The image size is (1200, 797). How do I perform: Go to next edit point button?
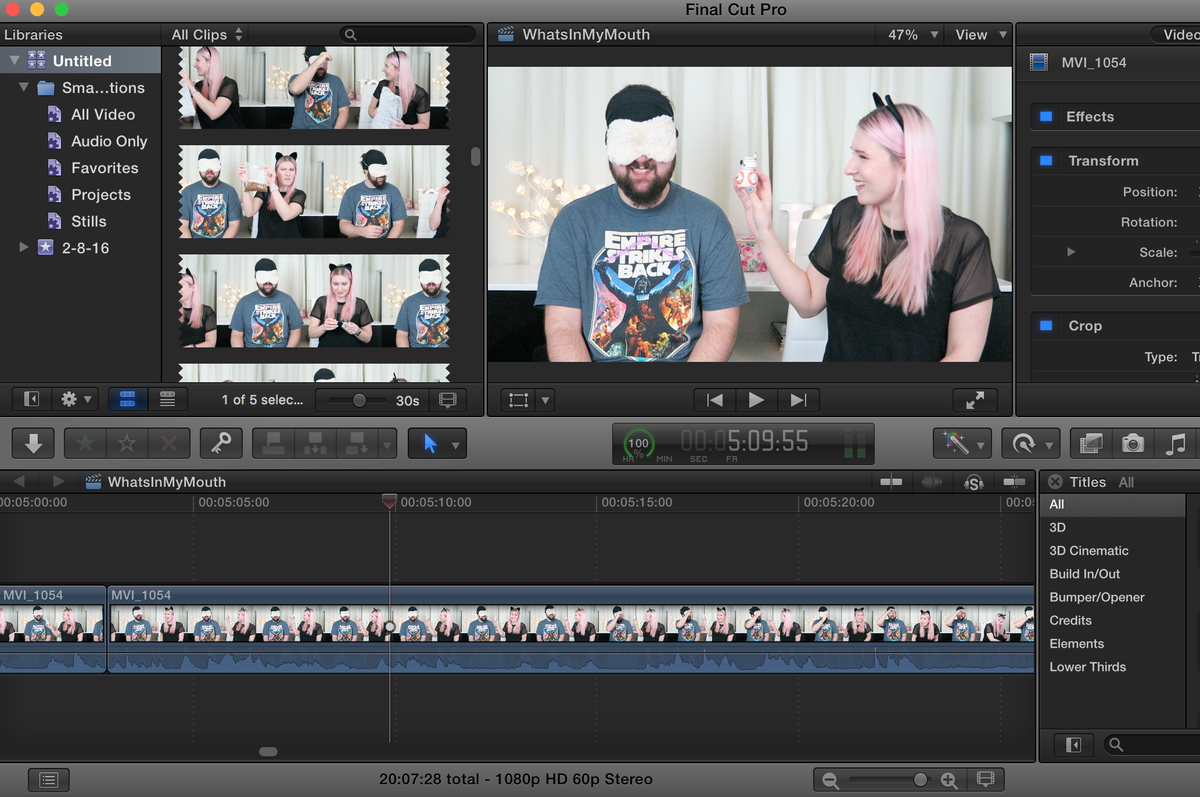(x=798, y=400)
